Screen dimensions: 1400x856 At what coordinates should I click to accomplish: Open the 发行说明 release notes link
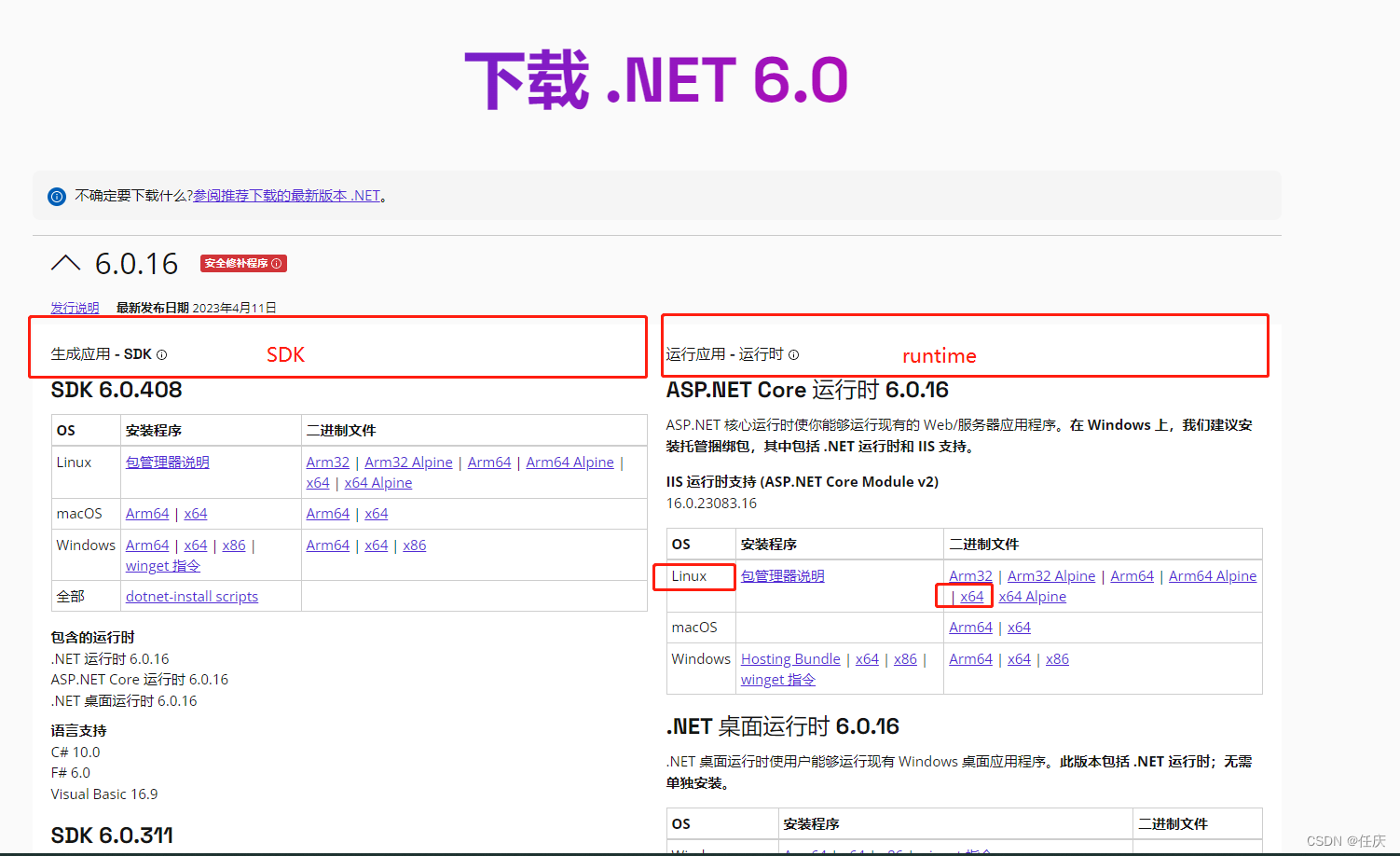(75, 308)
